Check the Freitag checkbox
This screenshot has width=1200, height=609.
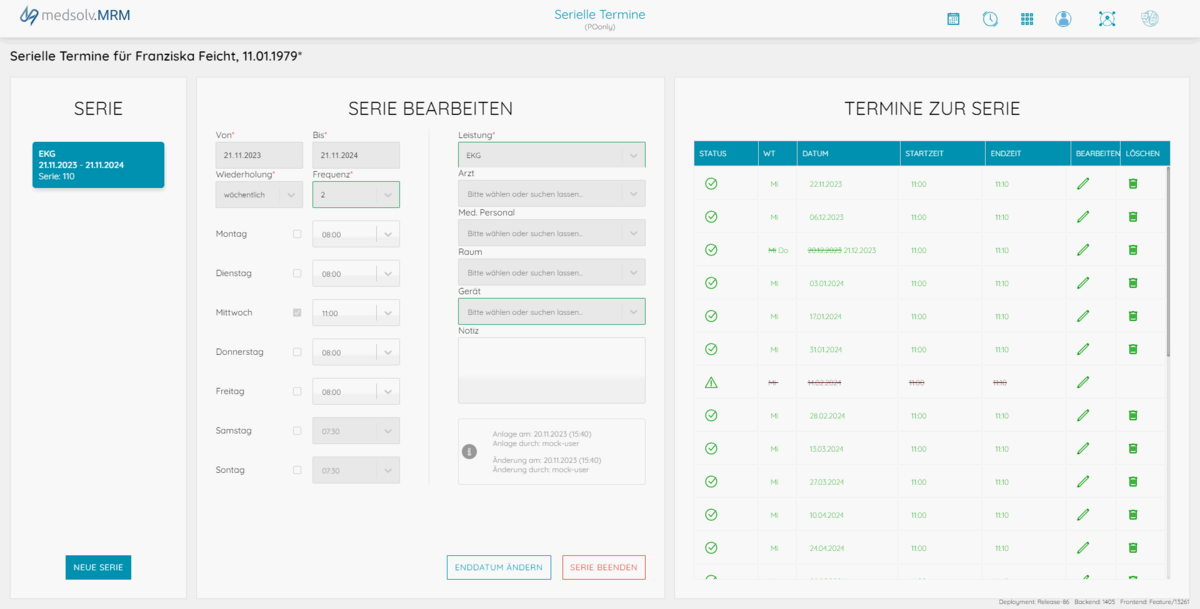coord(297,391)
